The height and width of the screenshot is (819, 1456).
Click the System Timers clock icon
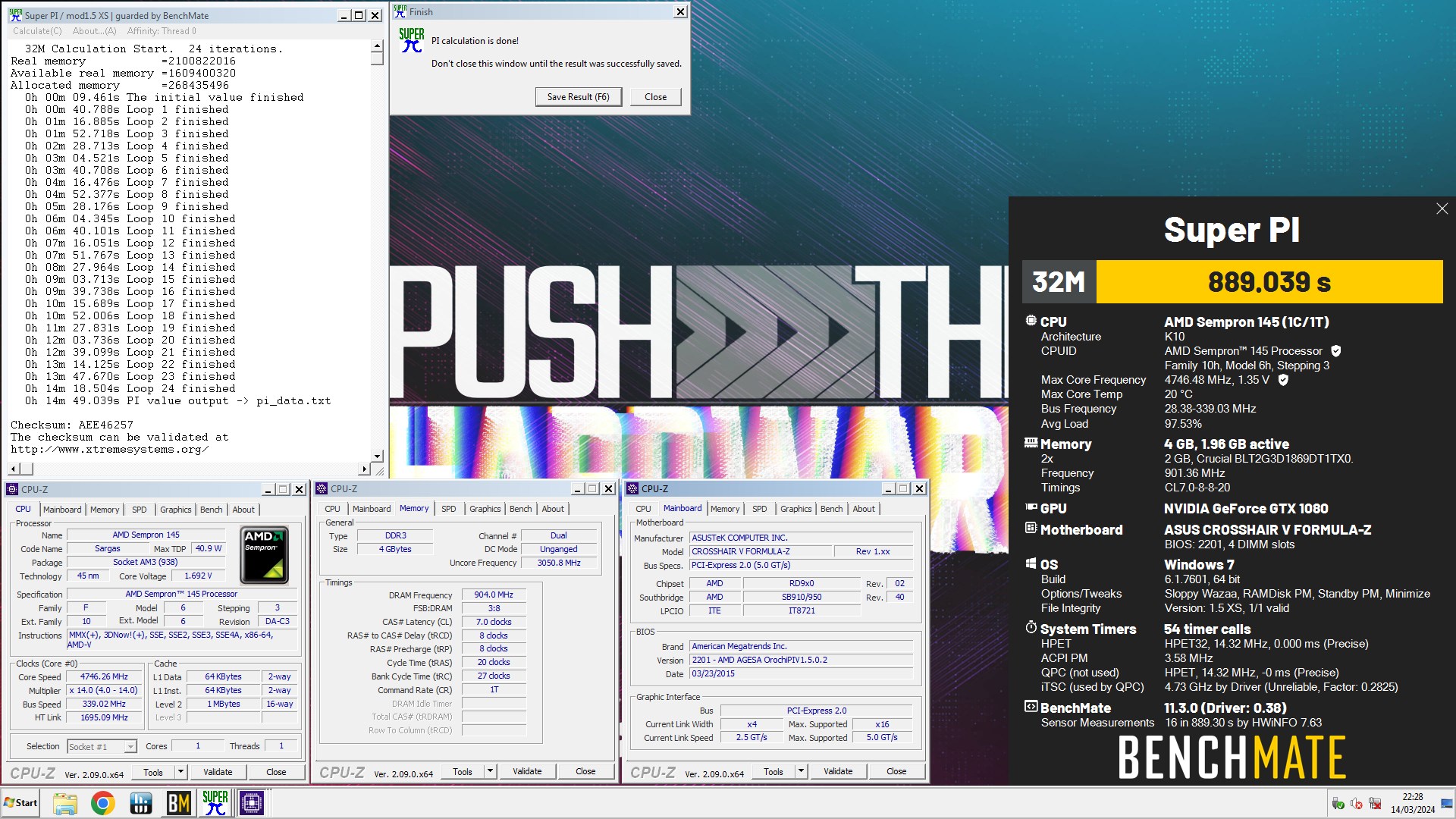1031,628
